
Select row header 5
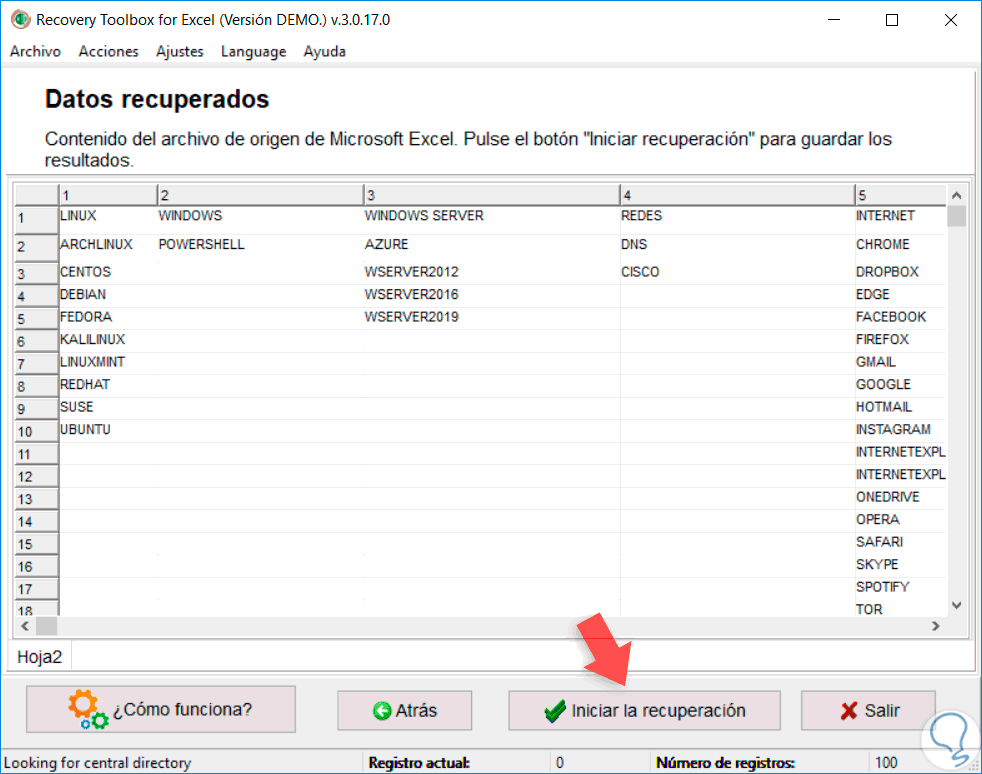coord(36,319)
